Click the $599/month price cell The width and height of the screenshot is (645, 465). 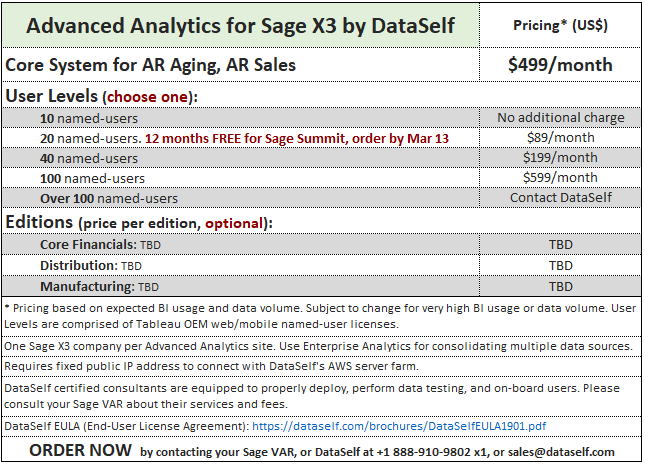pyautogui.click(x=560, y=178)
